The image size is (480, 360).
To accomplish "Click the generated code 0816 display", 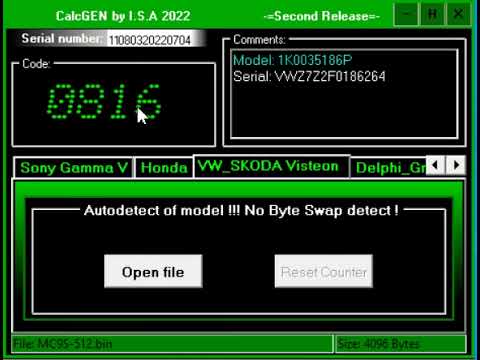I will pyautogui.click(x=104, y=101).
